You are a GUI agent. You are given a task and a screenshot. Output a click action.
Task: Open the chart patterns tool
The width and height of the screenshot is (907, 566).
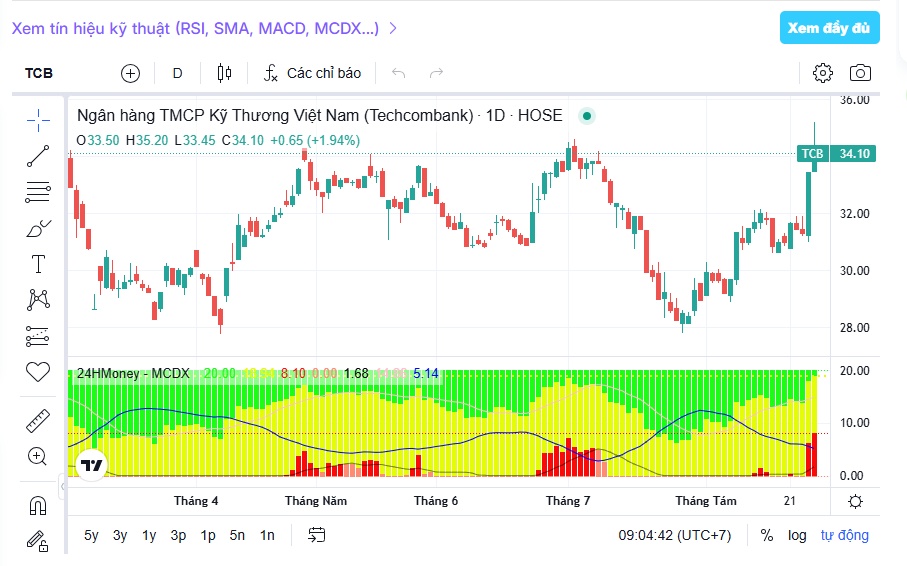[38, 300]
